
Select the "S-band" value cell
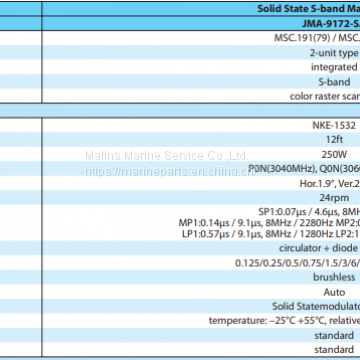(201, 82)
